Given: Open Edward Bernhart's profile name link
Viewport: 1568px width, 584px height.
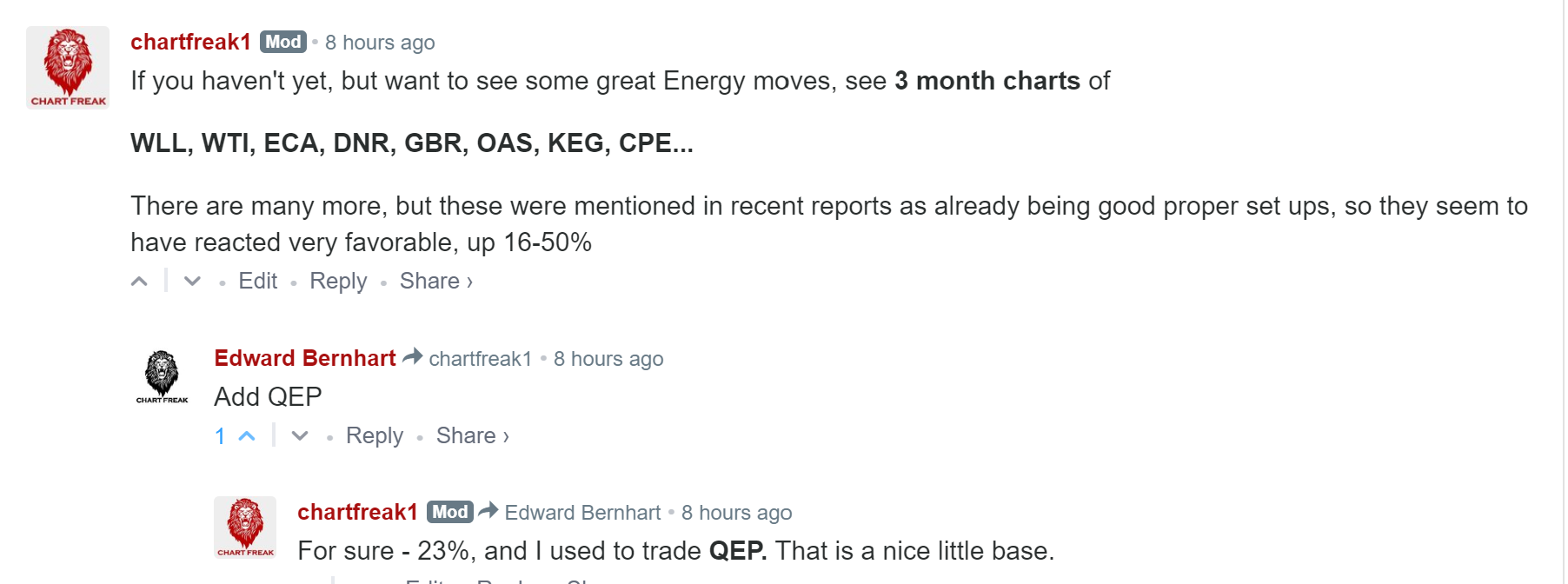Looking at the screenshot, I should click(x=305, y=358).
